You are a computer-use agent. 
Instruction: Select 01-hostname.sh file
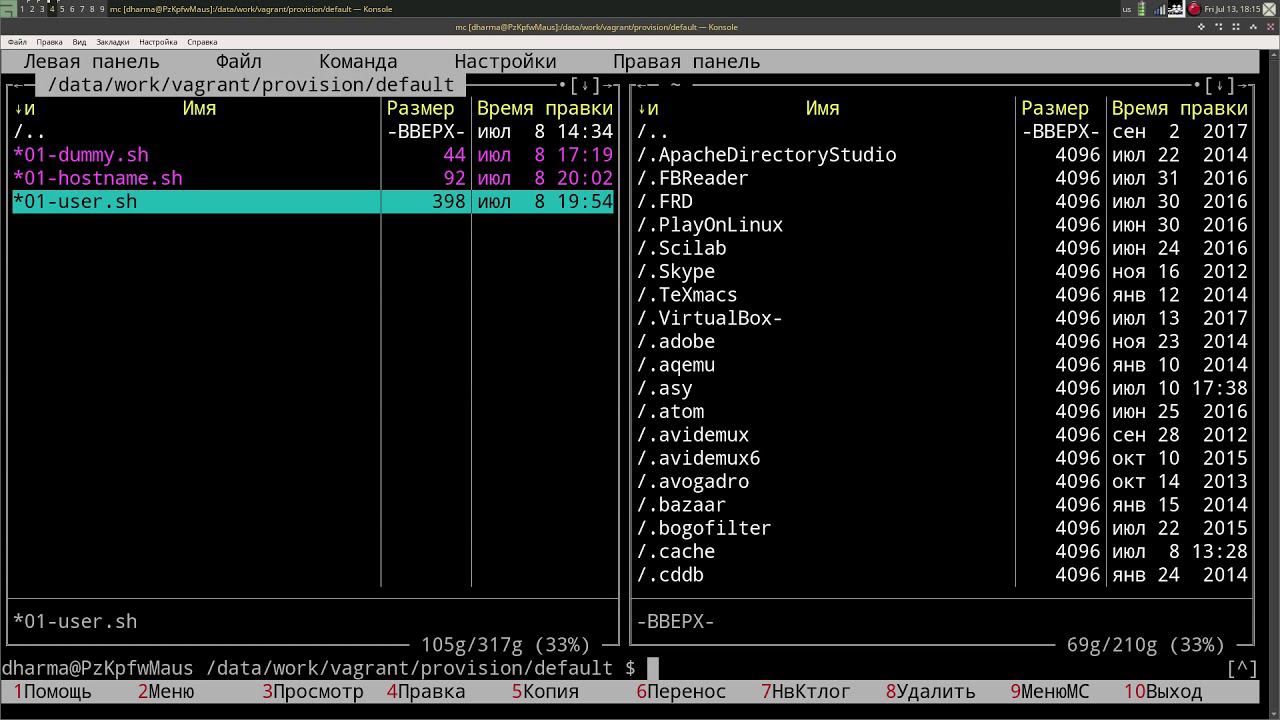[313, 178]
